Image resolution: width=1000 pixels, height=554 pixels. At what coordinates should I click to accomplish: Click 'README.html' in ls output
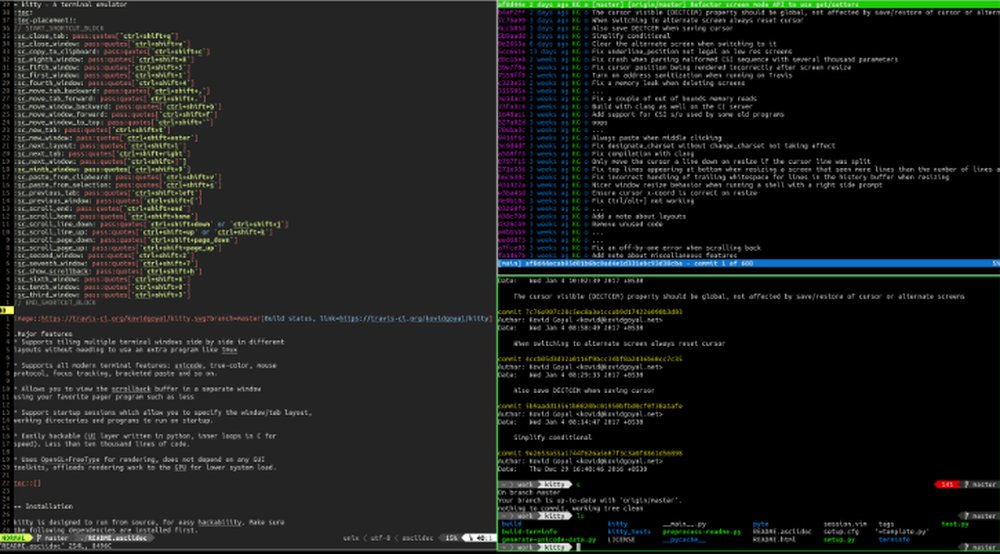tap(774, 539)
